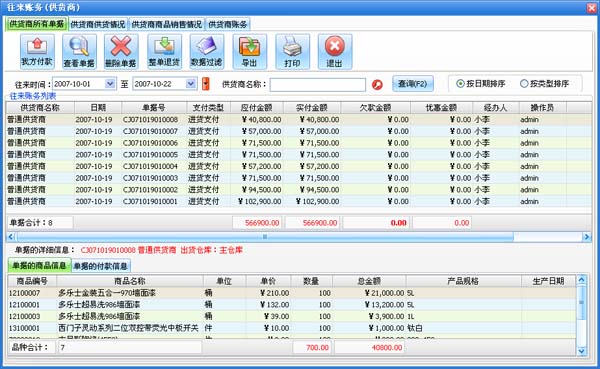Click product list scrollbar down arrow
Image resolution: width=600 pixels, height=369 pixels.
pyautogui.click(x=581, y=351)
